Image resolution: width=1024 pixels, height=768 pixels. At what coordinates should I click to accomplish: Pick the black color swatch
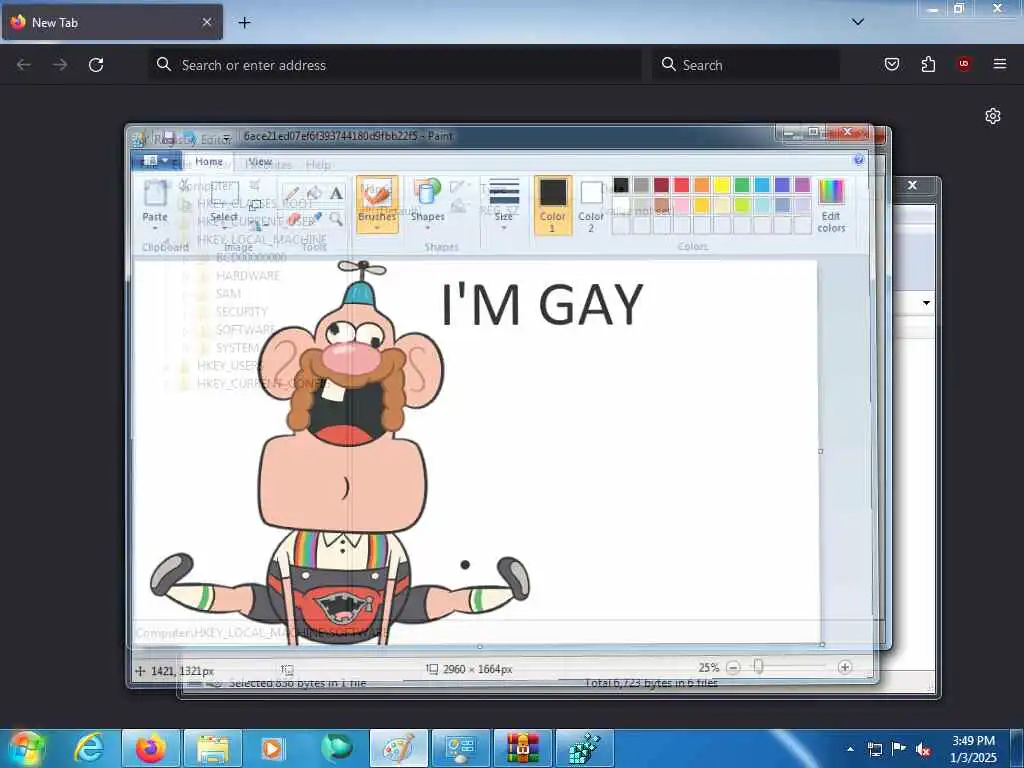click(621, 185)
